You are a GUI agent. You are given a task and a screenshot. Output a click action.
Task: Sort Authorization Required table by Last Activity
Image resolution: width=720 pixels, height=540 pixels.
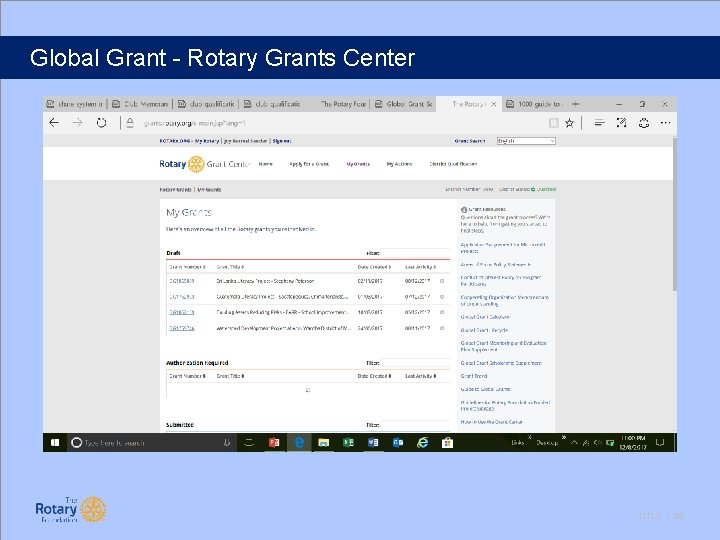pyautogui.click(x=421, y=376)
